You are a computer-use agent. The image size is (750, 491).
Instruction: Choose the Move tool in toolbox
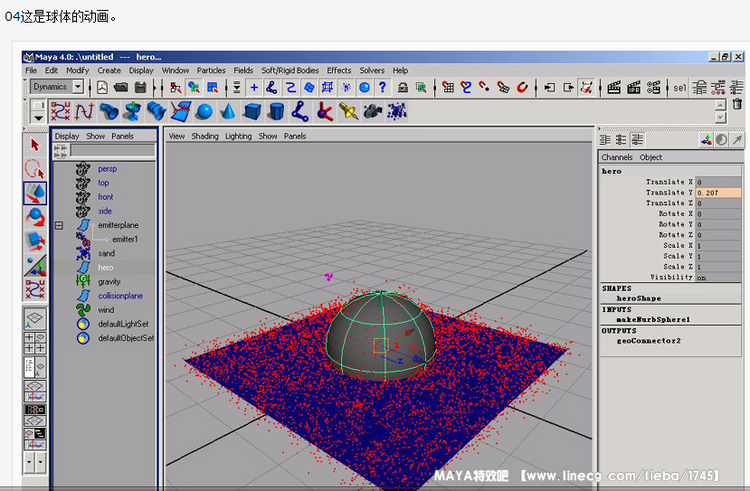(35, 193)
